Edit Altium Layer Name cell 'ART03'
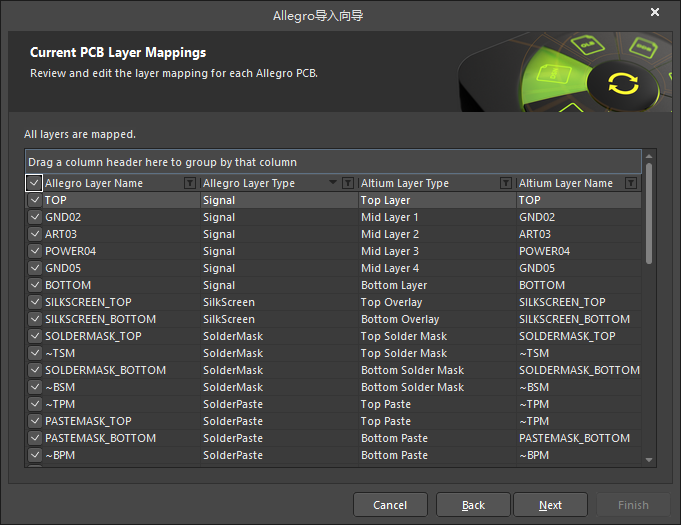Viewport: 681px width, 525px height. [579, 234]
